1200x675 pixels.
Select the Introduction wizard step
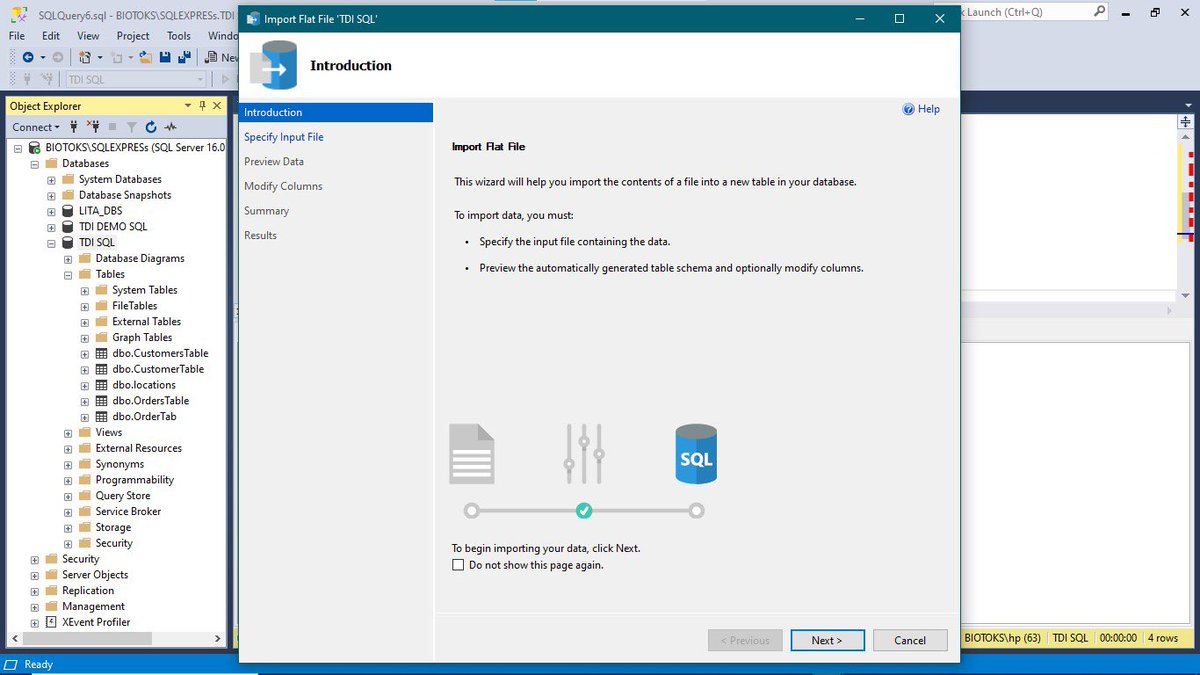coord(336,112)
